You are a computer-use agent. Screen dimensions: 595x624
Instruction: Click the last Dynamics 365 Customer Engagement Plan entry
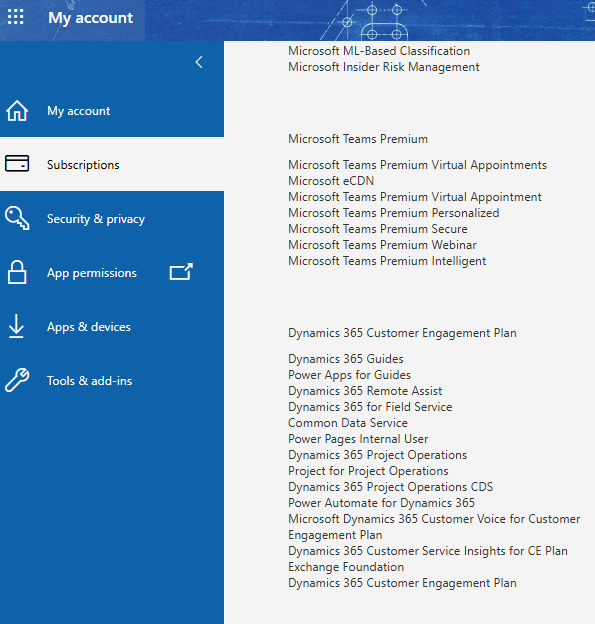point(402,583)
